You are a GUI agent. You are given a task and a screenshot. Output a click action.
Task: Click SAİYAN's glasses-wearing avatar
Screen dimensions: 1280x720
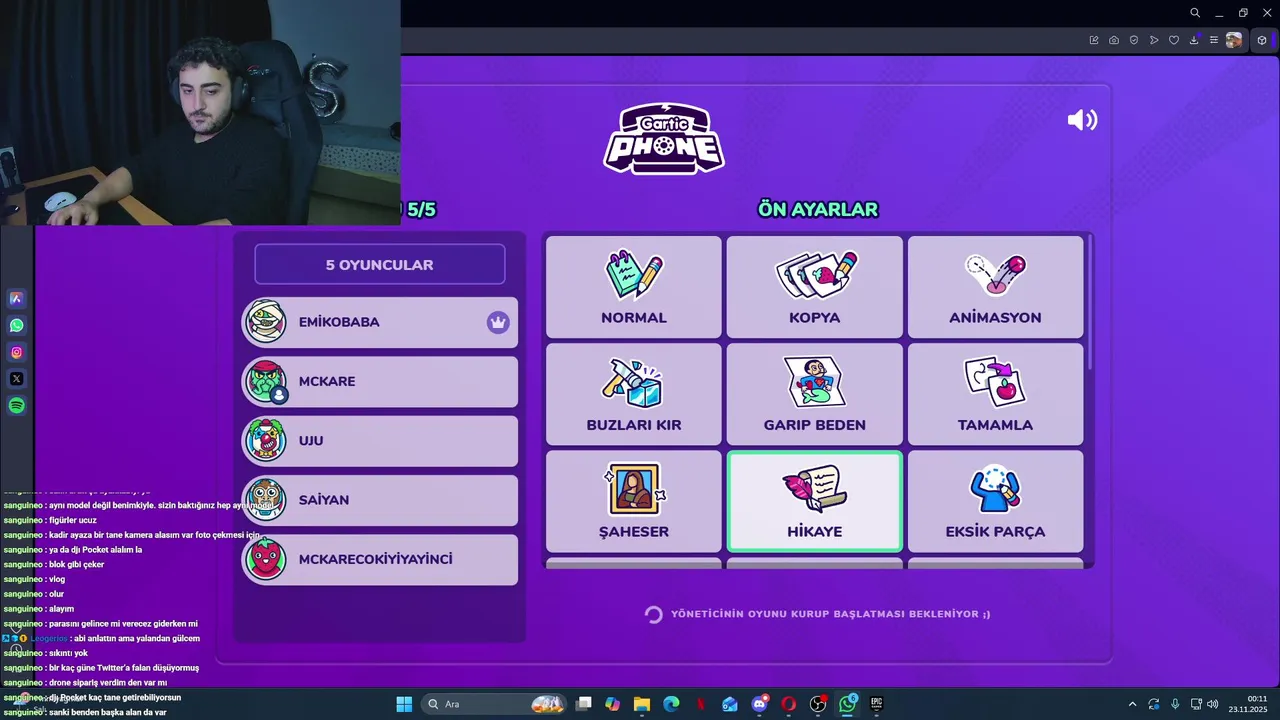pos(266,499)
